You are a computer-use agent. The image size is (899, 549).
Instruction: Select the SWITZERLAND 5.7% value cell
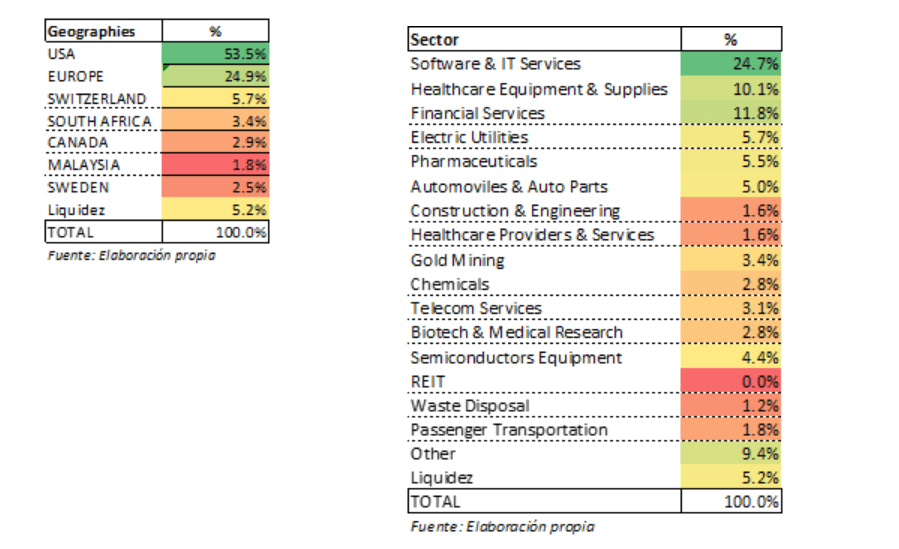pos(216,98)
